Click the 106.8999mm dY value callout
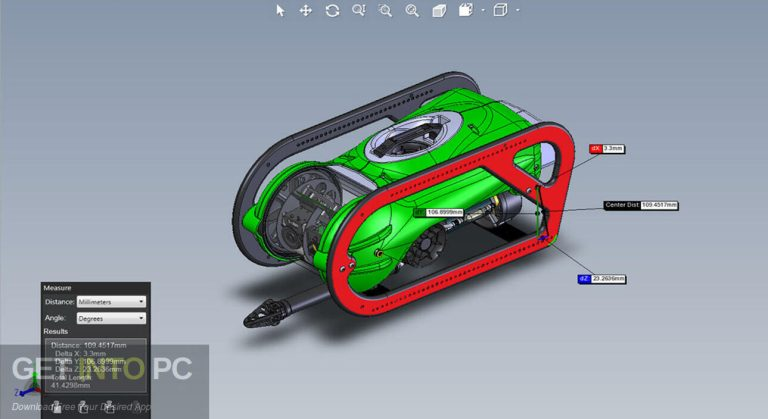 click(x=444, y=212)
